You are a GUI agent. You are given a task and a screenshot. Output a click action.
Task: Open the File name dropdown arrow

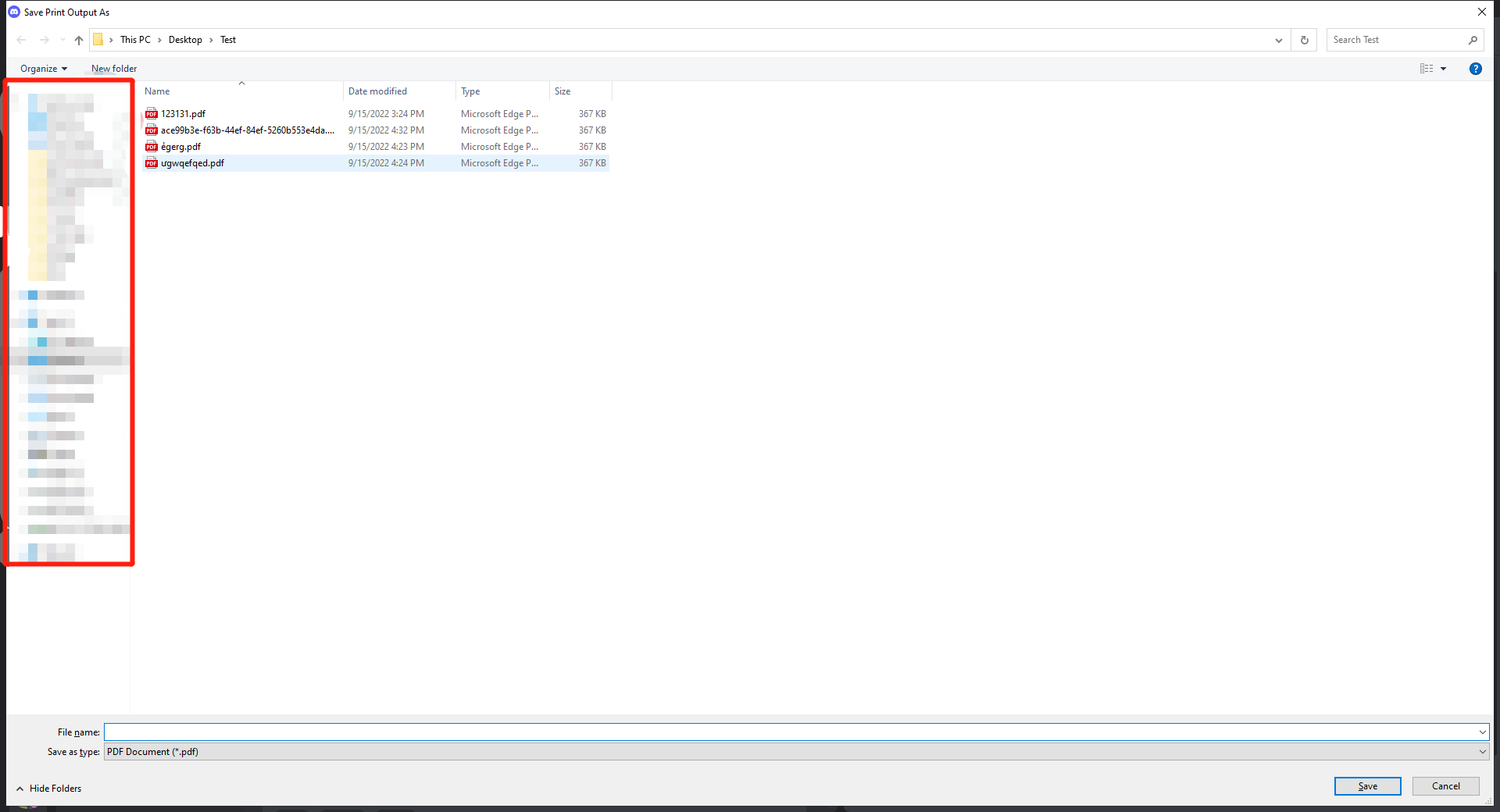click(x=1482, y=732)
